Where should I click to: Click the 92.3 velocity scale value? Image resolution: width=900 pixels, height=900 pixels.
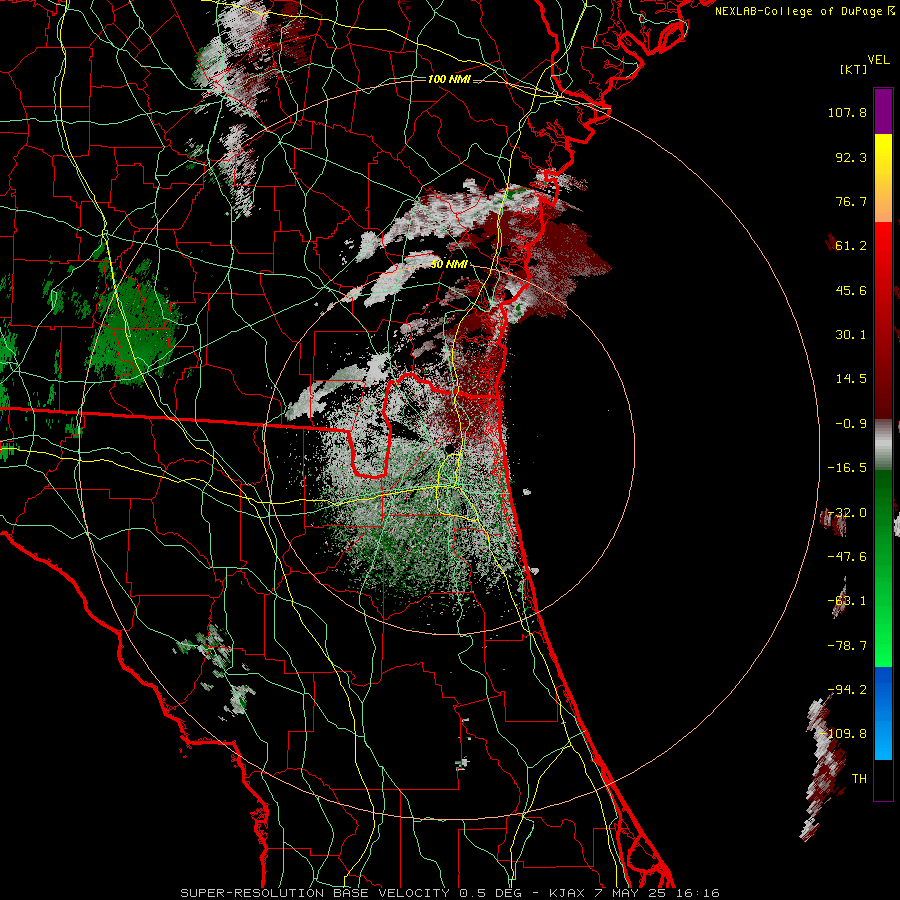(x=851, y=157)
